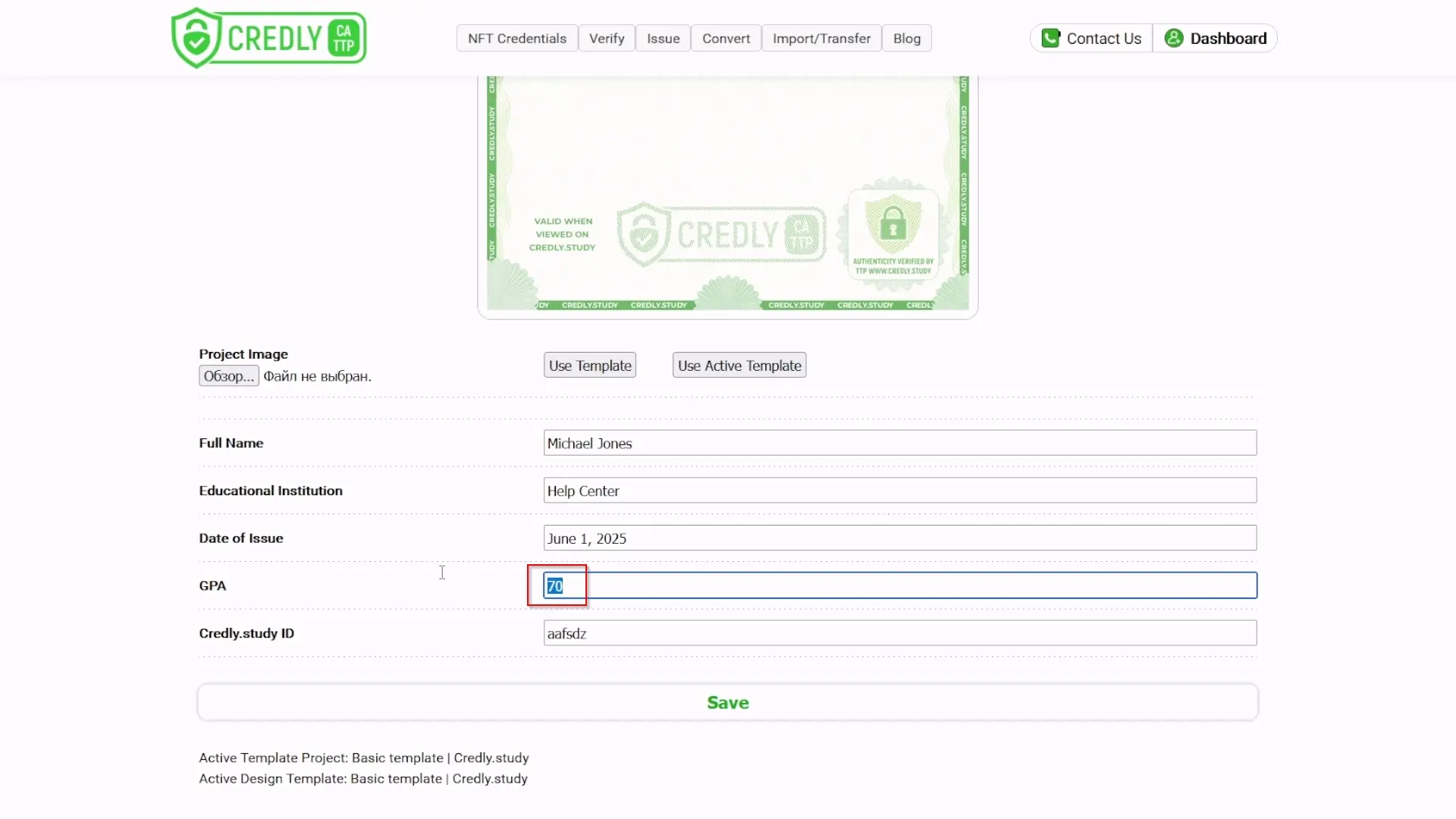
Task: Click the phone icon beside Contact Us
Action: [x=1050, y=38]
